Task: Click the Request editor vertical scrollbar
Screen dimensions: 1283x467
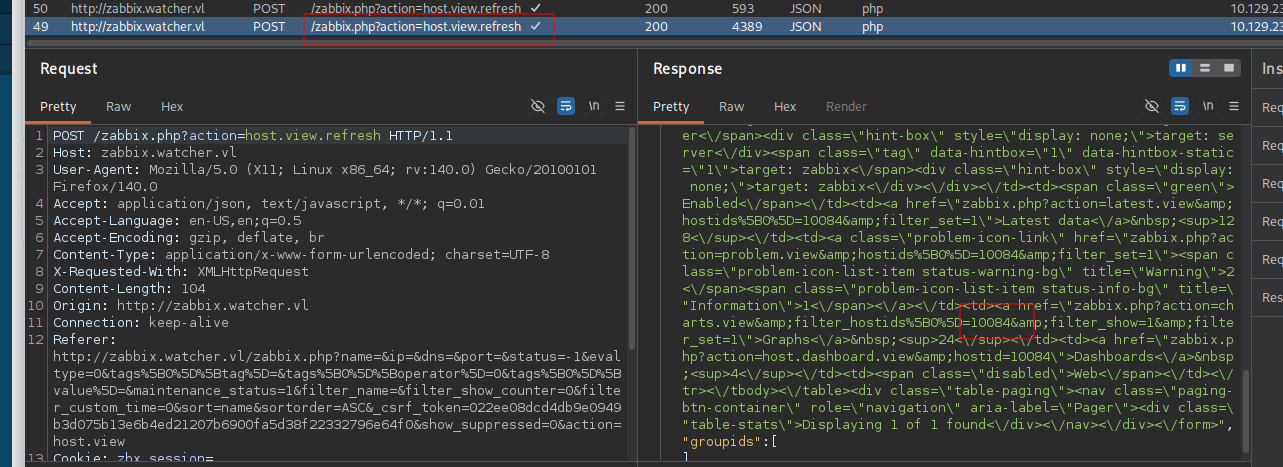Action: point(630,237)
